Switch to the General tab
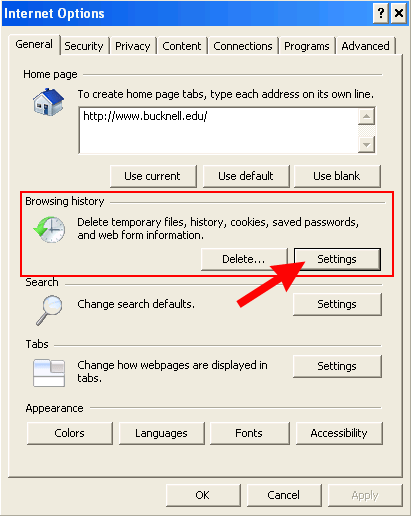 [34, 44]
